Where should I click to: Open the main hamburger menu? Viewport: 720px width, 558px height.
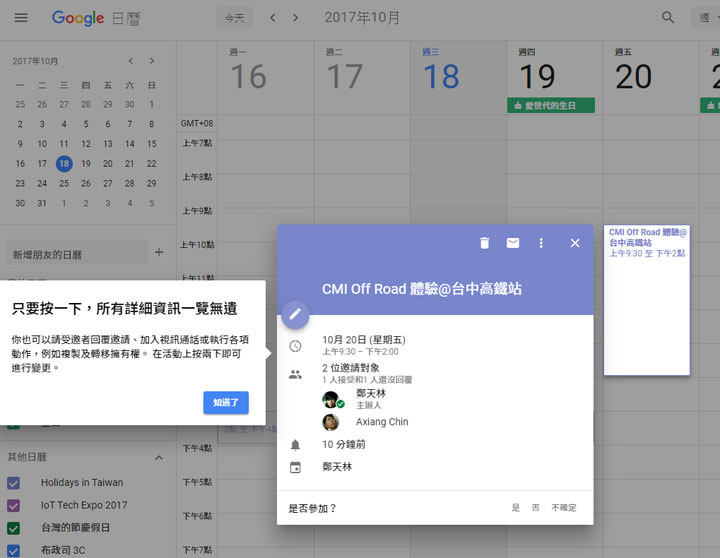point(21,17)
